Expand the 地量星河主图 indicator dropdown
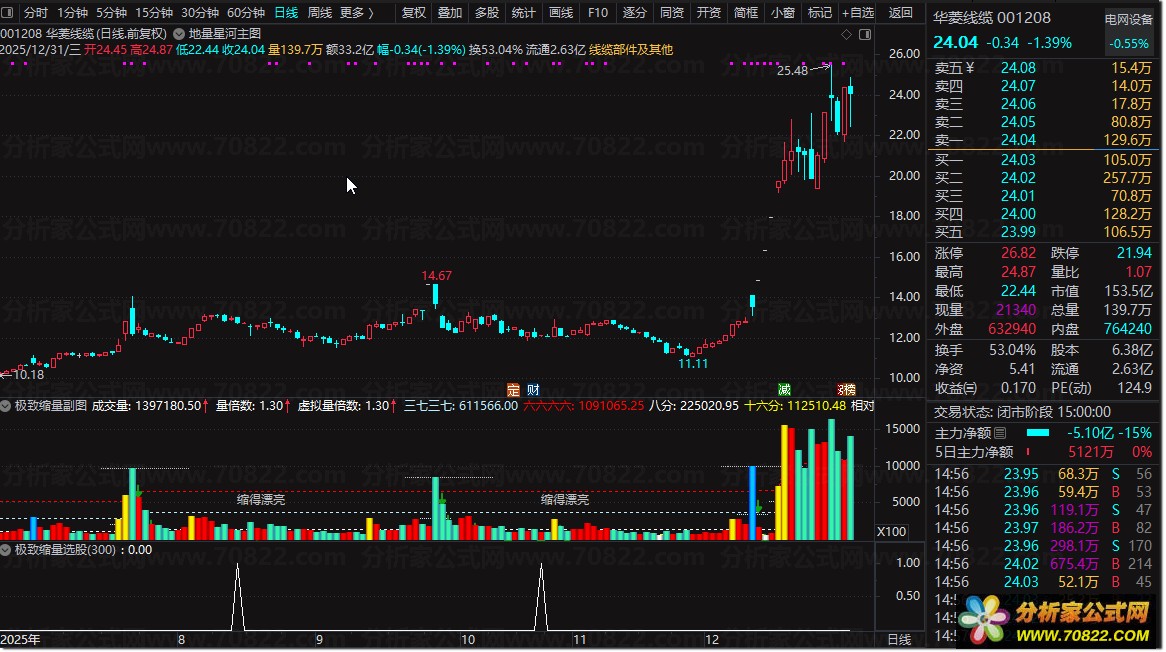1166x652 pixels. coord(179,33)
